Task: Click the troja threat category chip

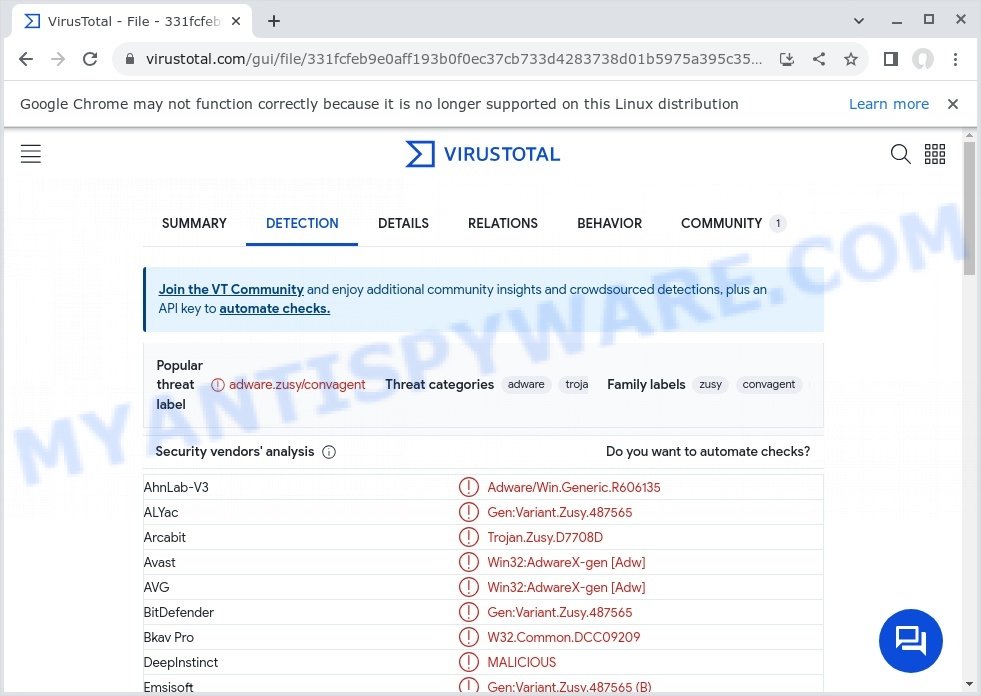Action: pos(576,384)
